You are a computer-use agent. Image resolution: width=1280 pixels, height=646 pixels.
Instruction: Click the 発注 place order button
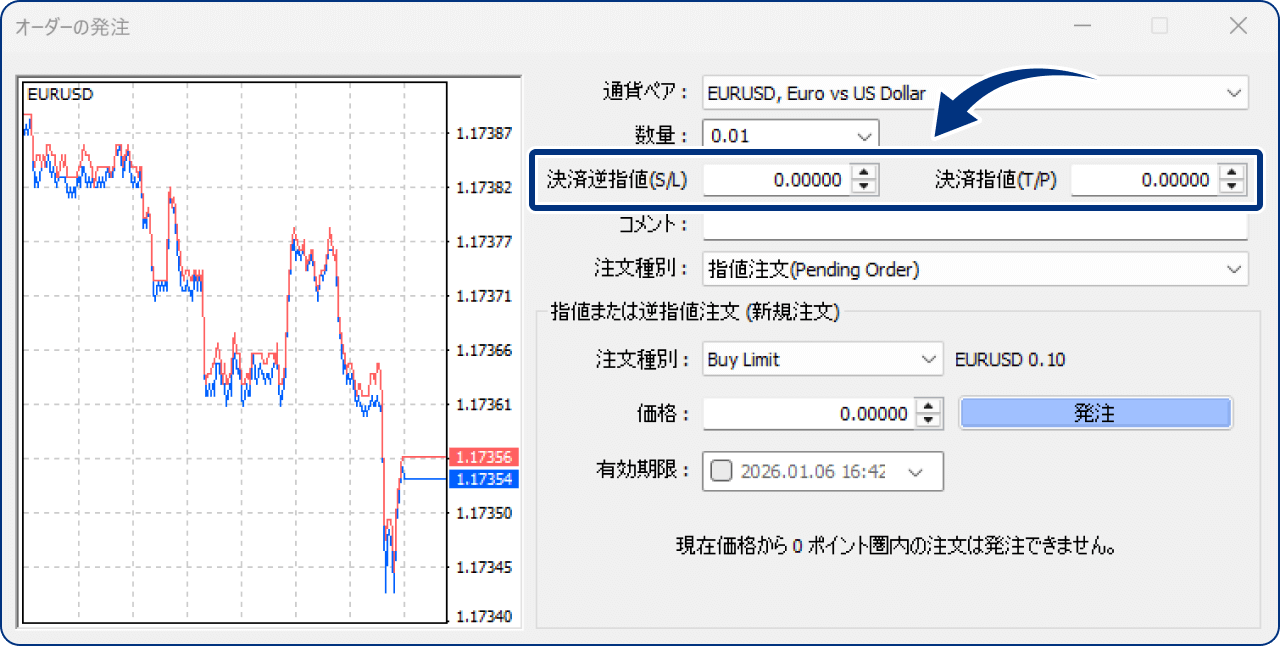(x=1095, y=412)
